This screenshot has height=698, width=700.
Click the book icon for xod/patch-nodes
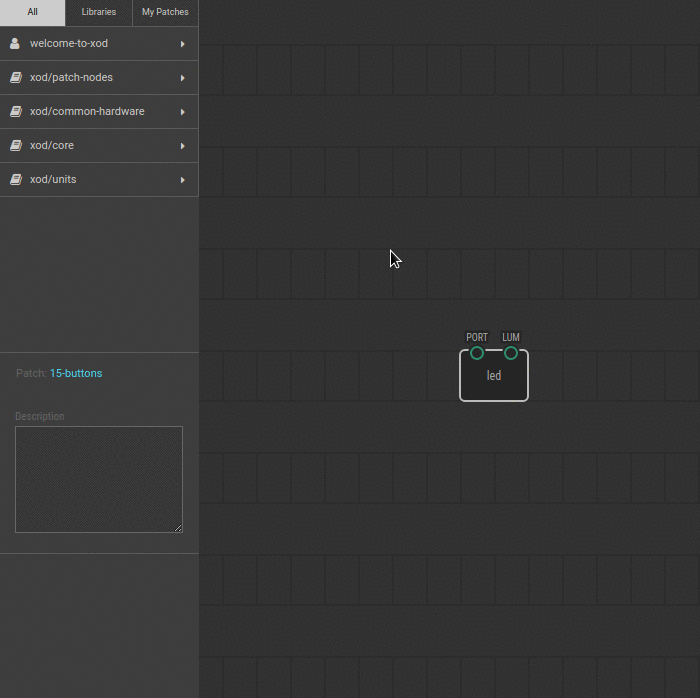point(15,78)
